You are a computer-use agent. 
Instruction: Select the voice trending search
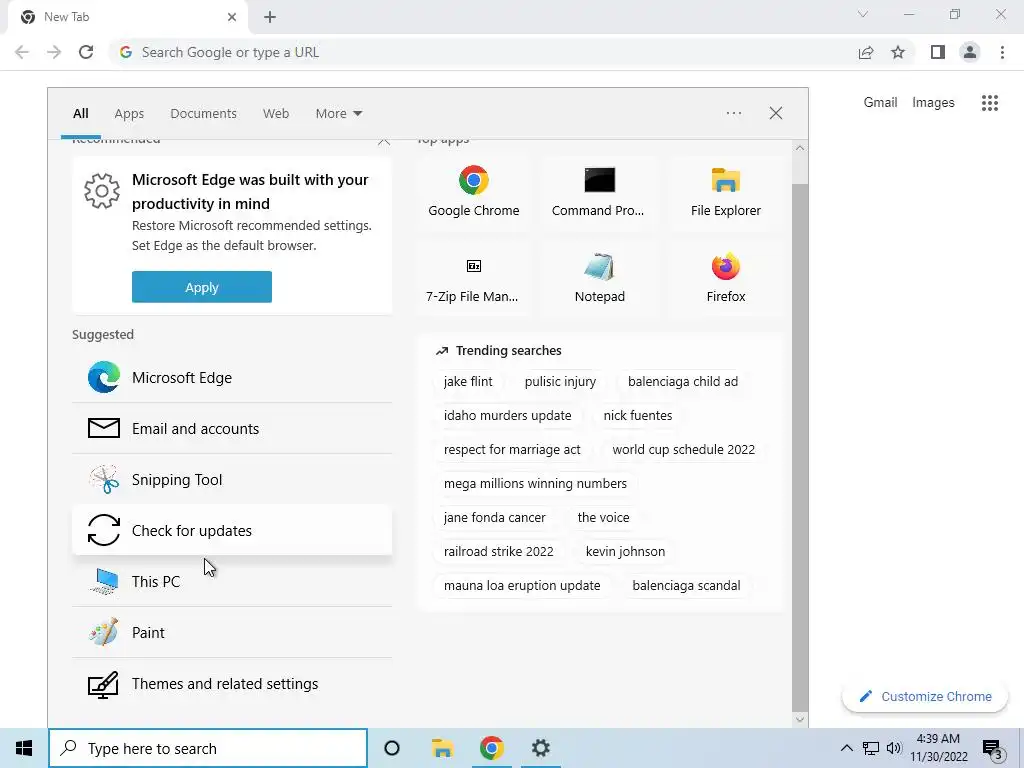pyautogui.click(x=603, y=517)
